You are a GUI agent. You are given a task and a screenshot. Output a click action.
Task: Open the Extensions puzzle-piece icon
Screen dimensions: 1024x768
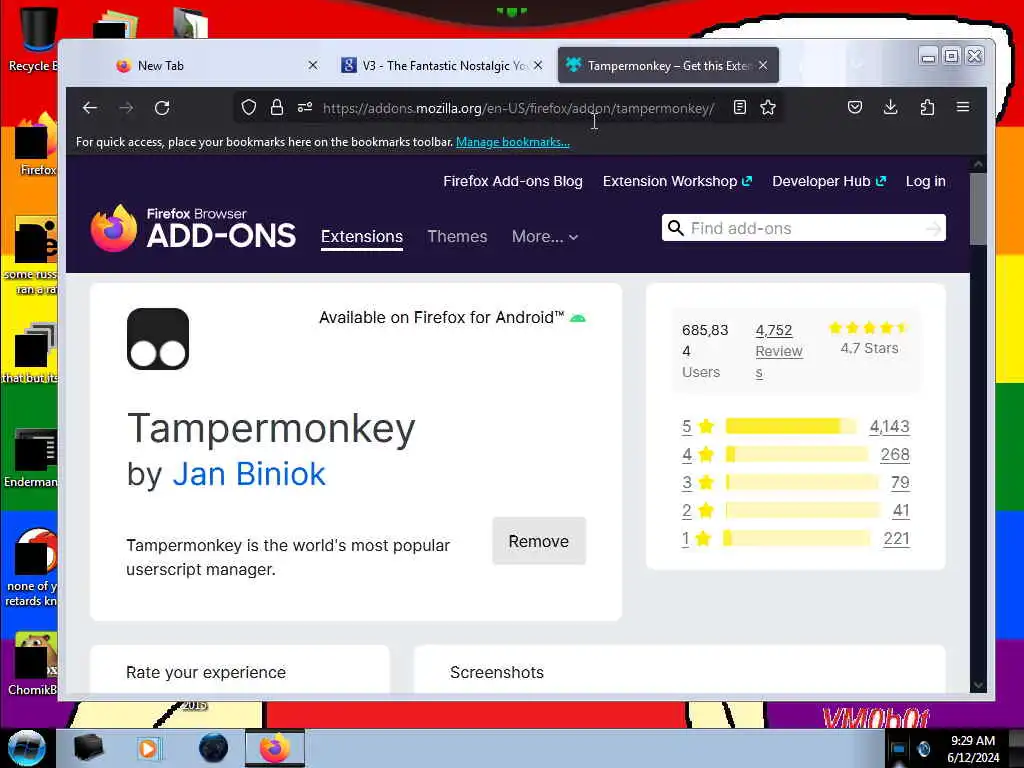(x=927, y=107)
